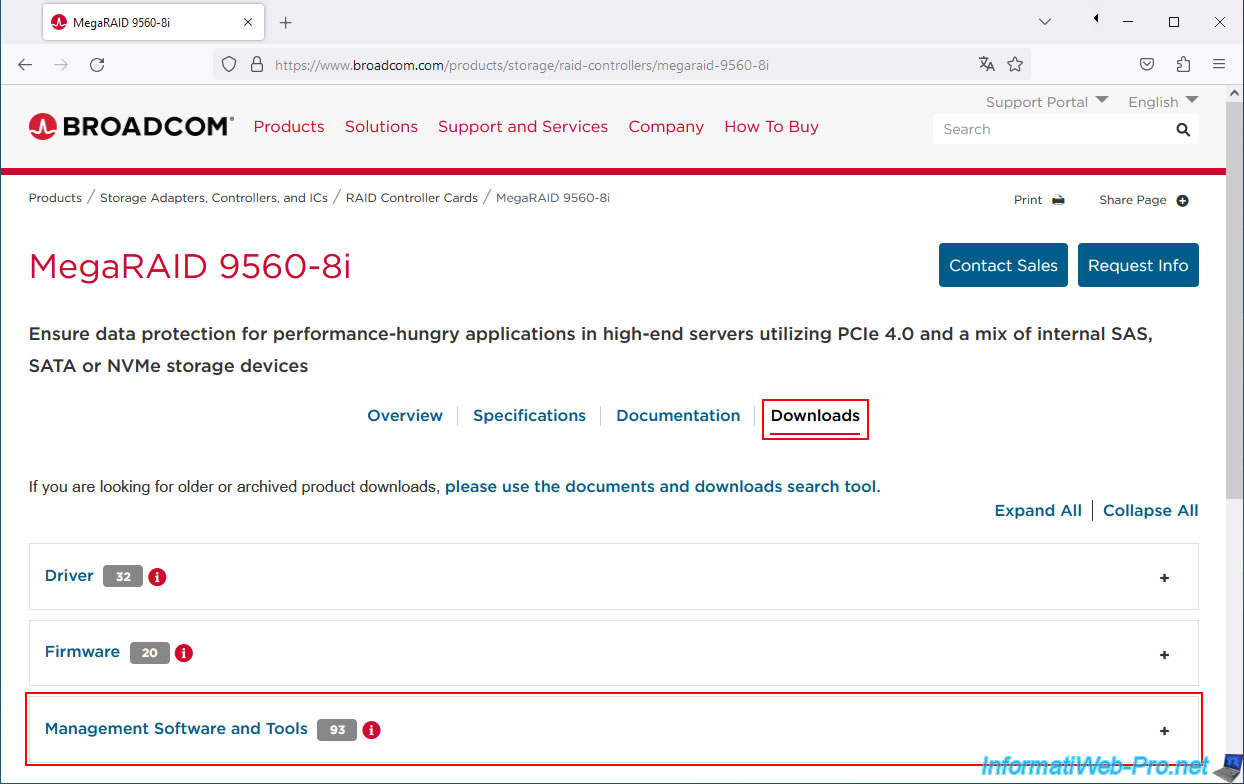This screenshot has height=784, width=1244.
Task: Click the Contact Sales button
Action: click(x=1003, y=265)
